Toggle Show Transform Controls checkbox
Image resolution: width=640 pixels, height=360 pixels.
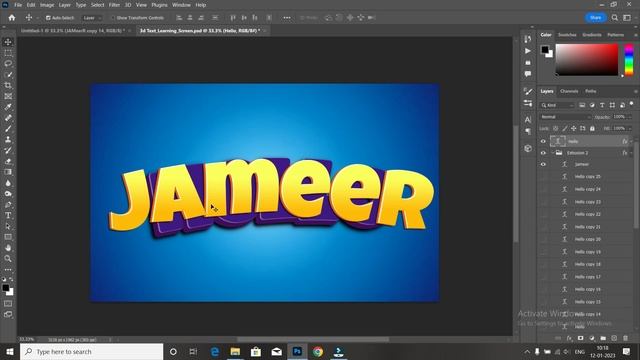point(113,18)
